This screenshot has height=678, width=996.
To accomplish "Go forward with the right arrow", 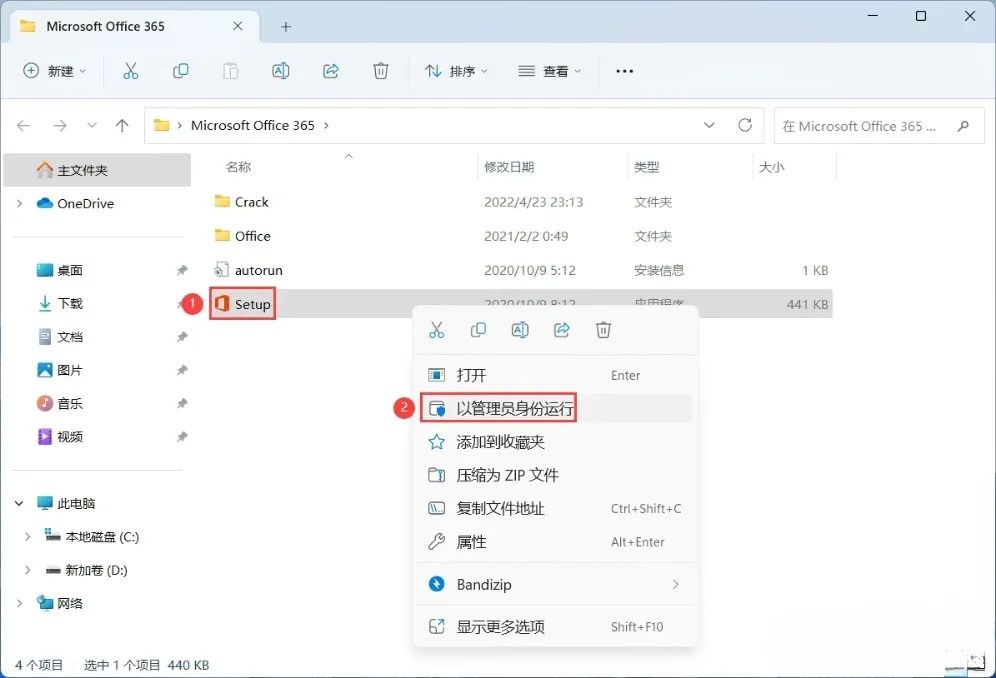I will tap(60, 126).
